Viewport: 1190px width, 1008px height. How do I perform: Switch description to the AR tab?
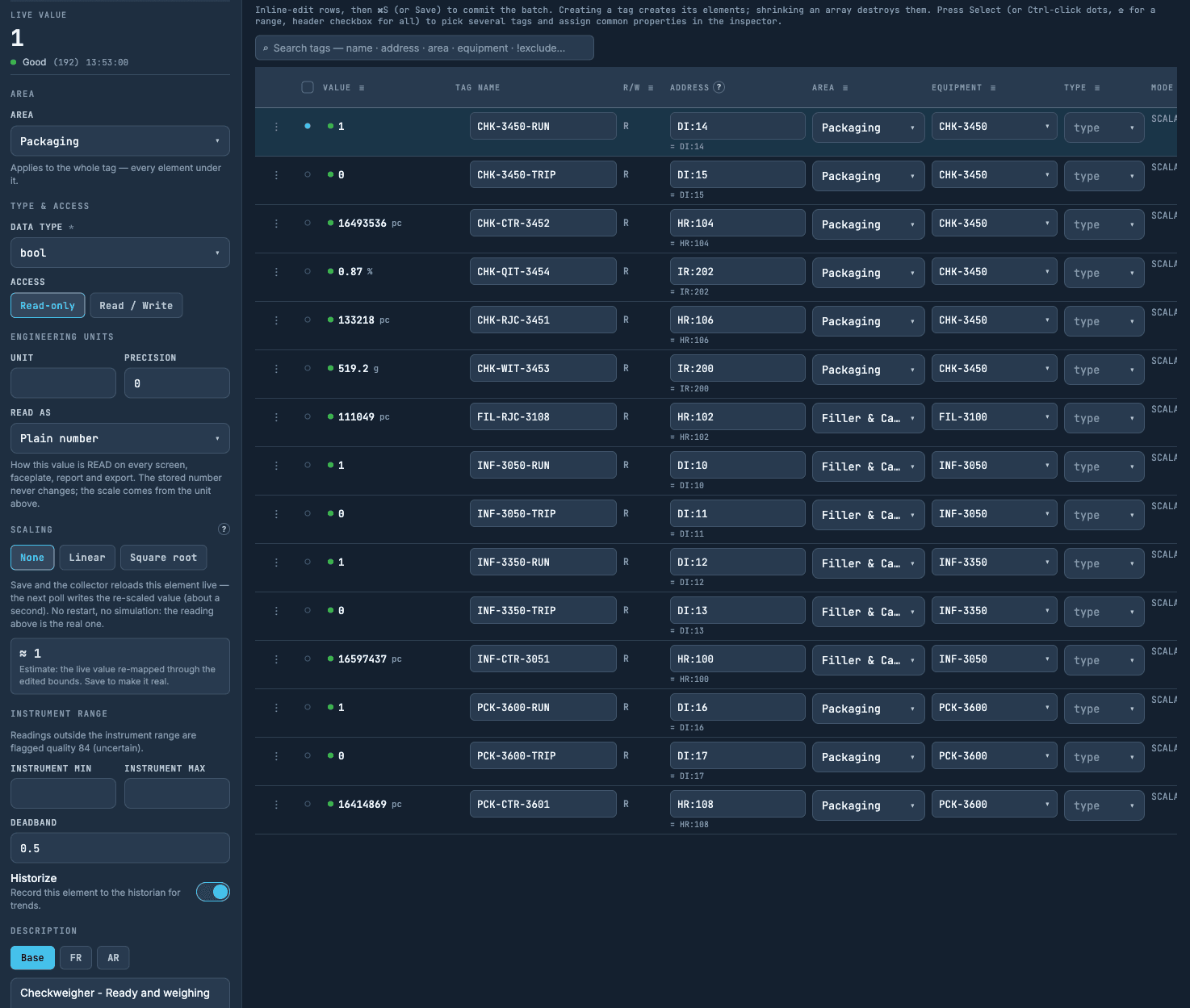113,958
